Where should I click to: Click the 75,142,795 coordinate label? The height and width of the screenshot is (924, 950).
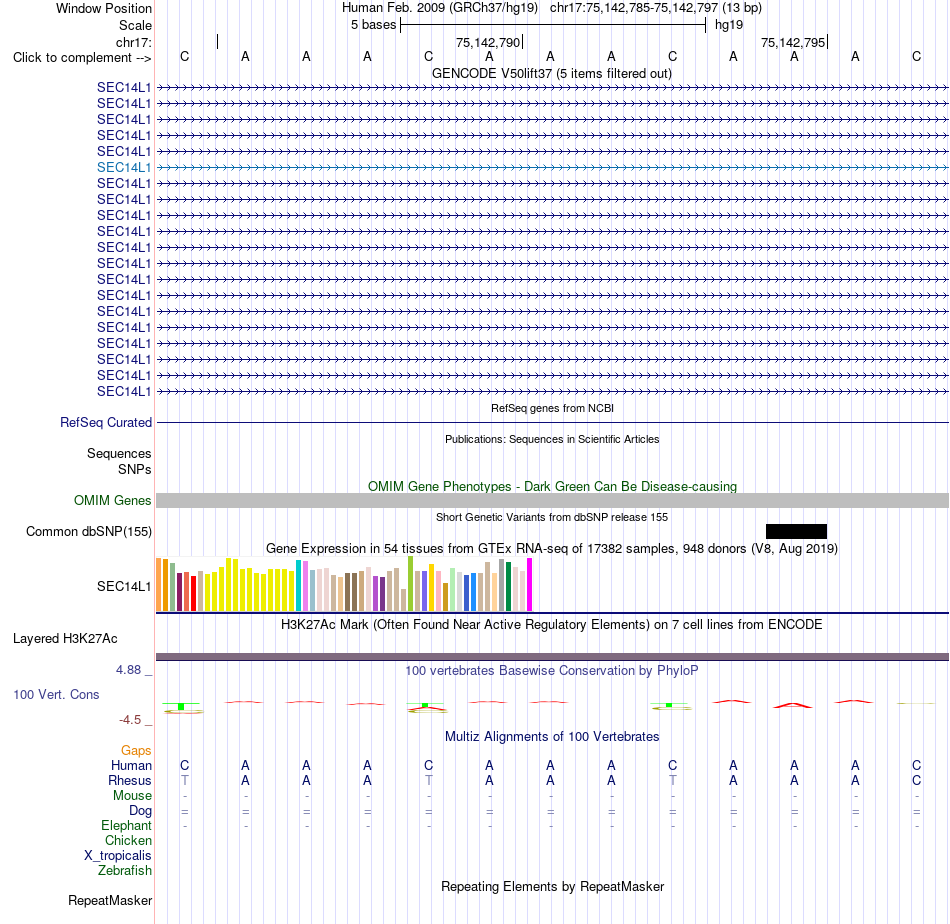793,42
